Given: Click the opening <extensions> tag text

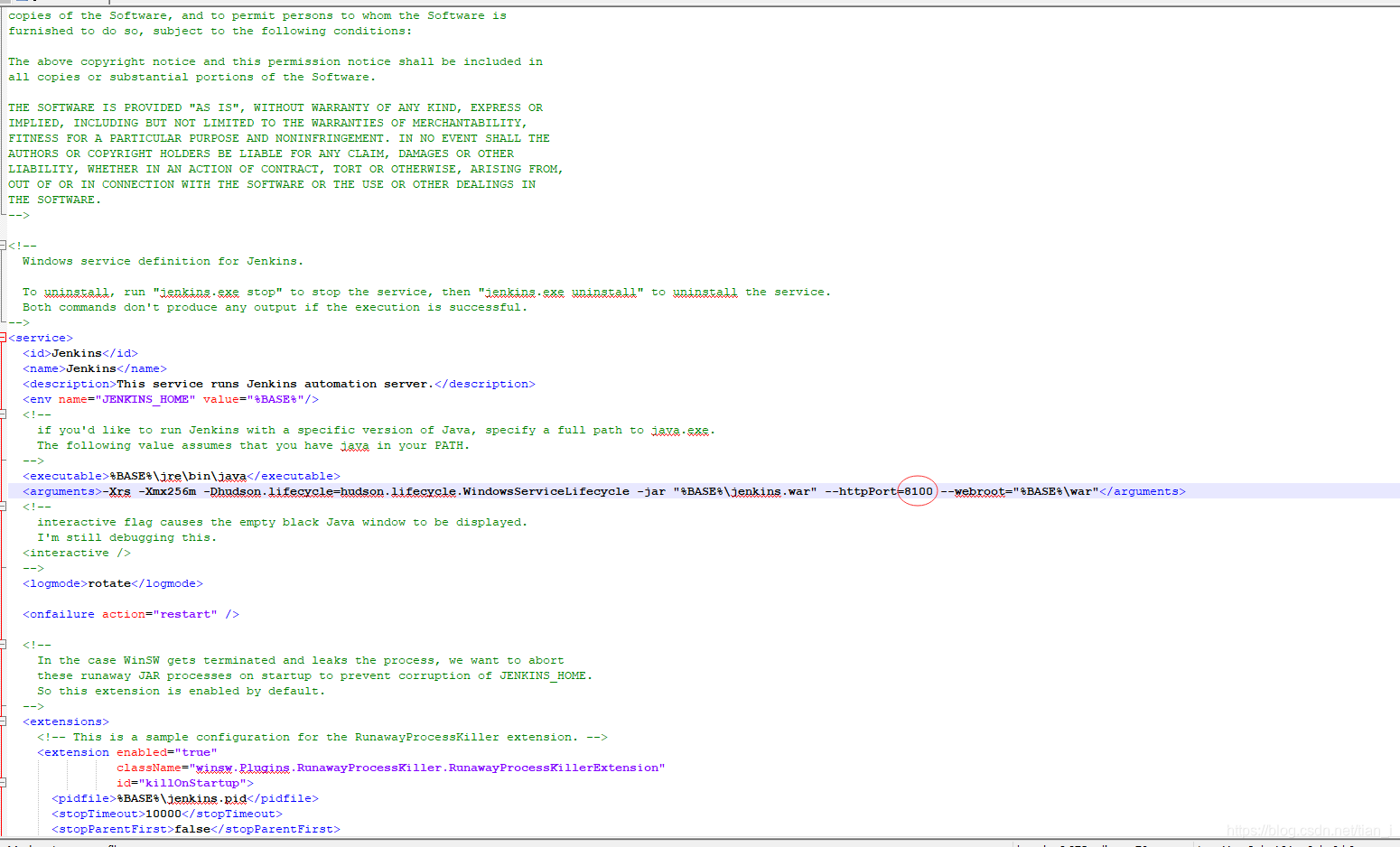Looking at the screenshot, I should point(66,721).
